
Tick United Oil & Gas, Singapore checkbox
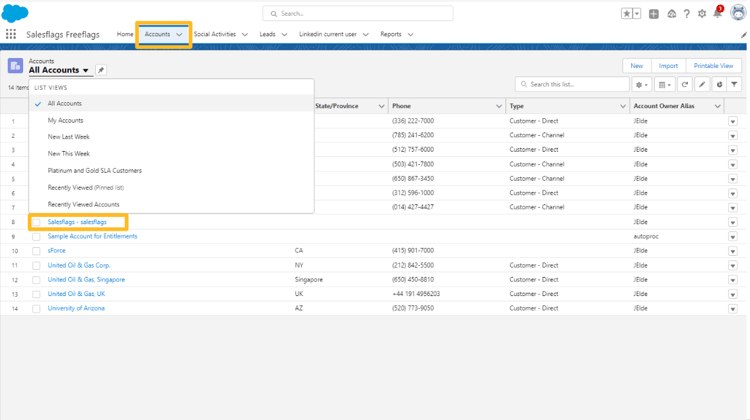click(x=36, y=280)
